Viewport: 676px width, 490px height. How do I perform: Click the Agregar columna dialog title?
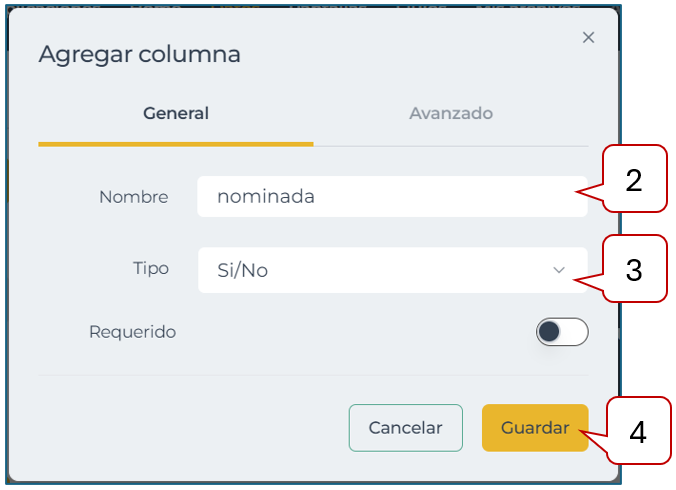pyautogui.click(x=140, y=54)
